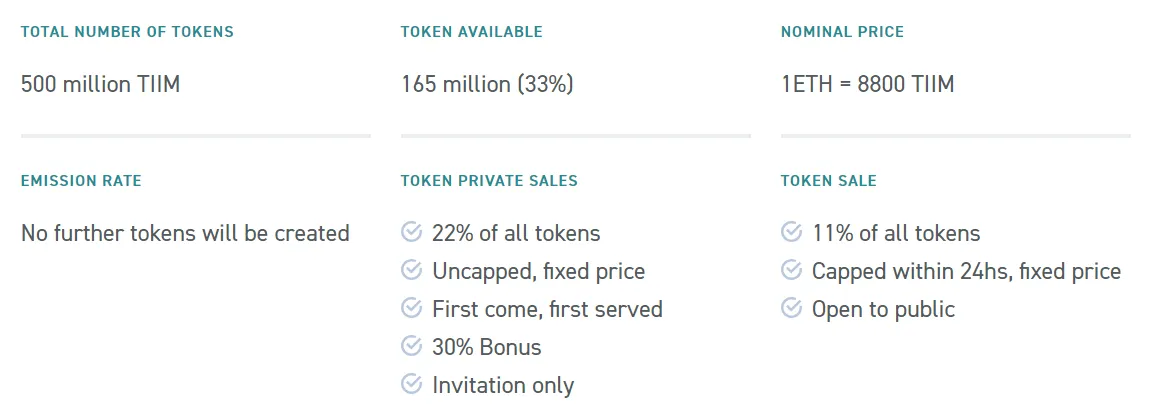The height and width of the screenshot is (416, 1151).
Task: Click the check icon next to Uncapped, fixed price
Action: coord(411,270)
